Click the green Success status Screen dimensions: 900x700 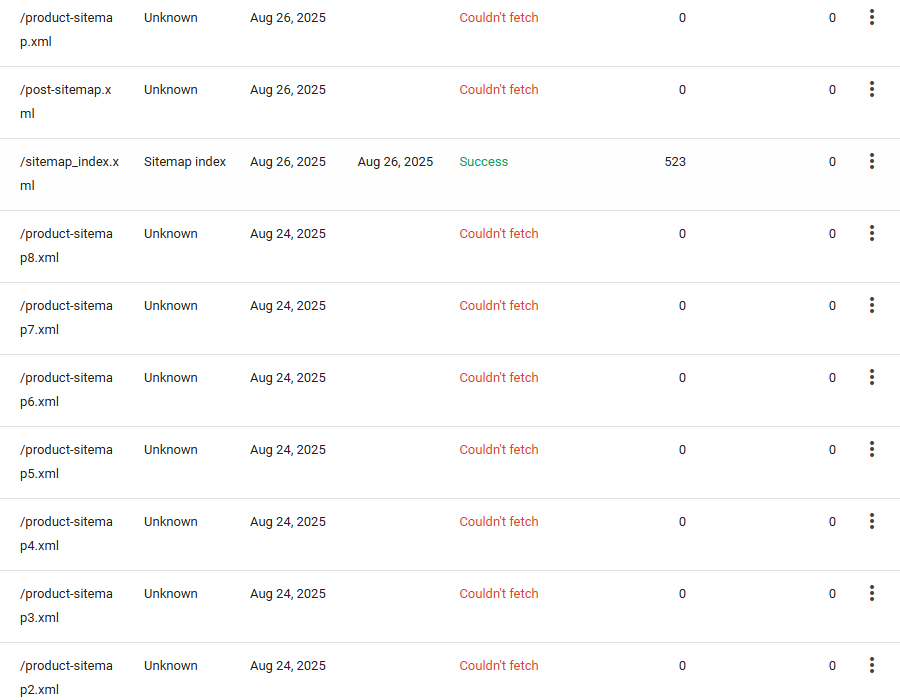coord(483,162)
